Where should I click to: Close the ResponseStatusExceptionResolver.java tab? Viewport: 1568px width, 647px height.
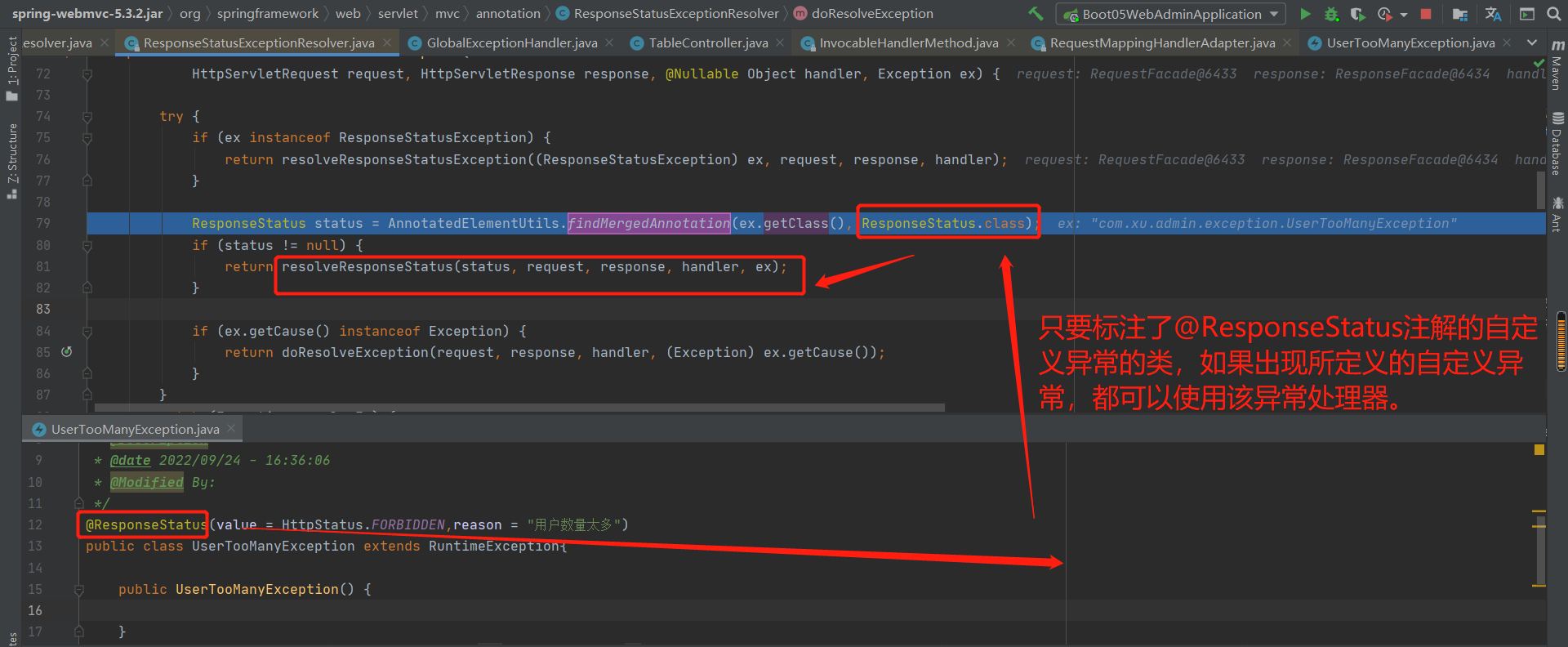(x=387, y=42)
